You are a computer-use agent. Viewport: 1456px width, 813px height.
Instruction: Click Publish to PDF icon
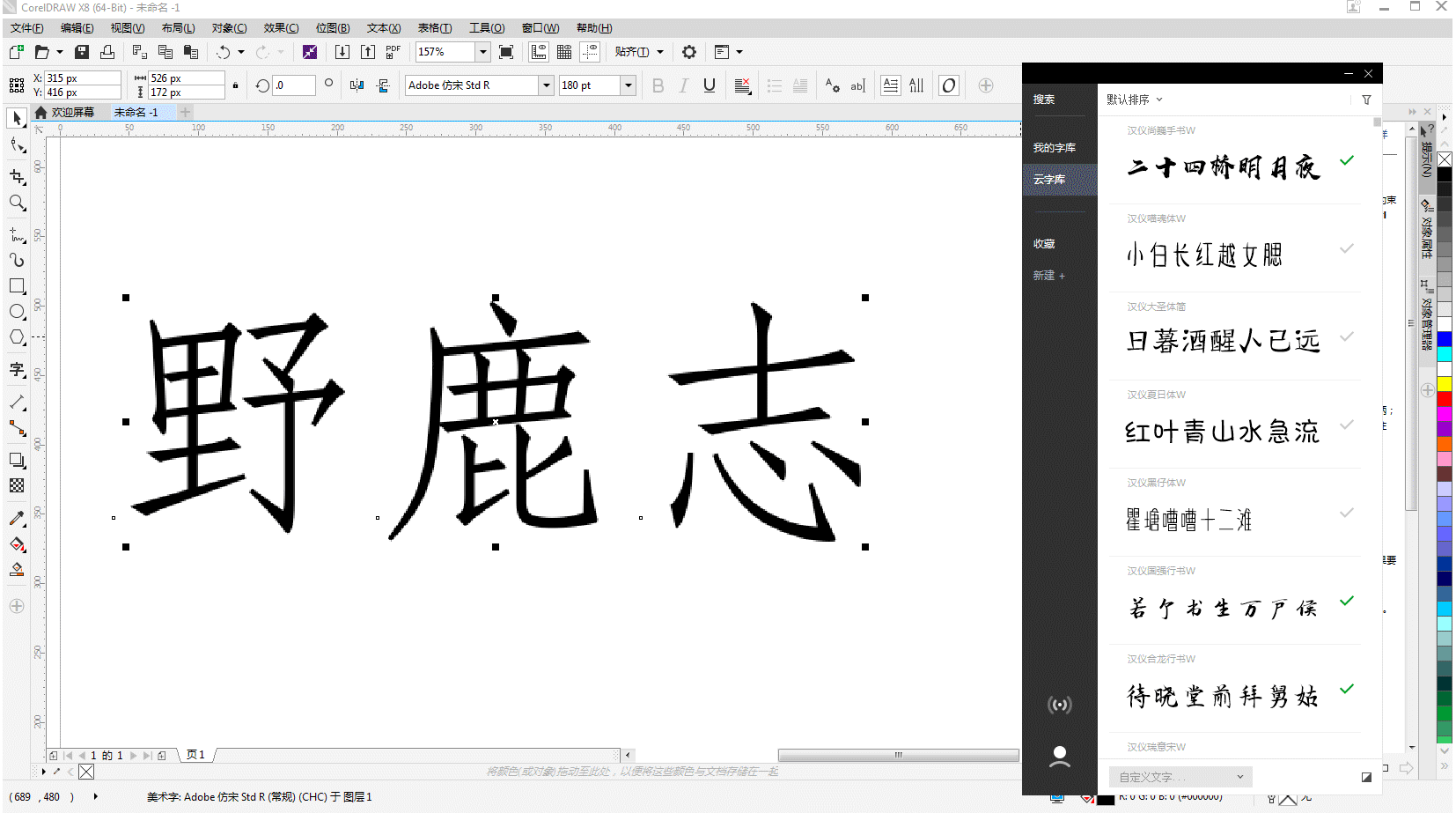(393, 52)
